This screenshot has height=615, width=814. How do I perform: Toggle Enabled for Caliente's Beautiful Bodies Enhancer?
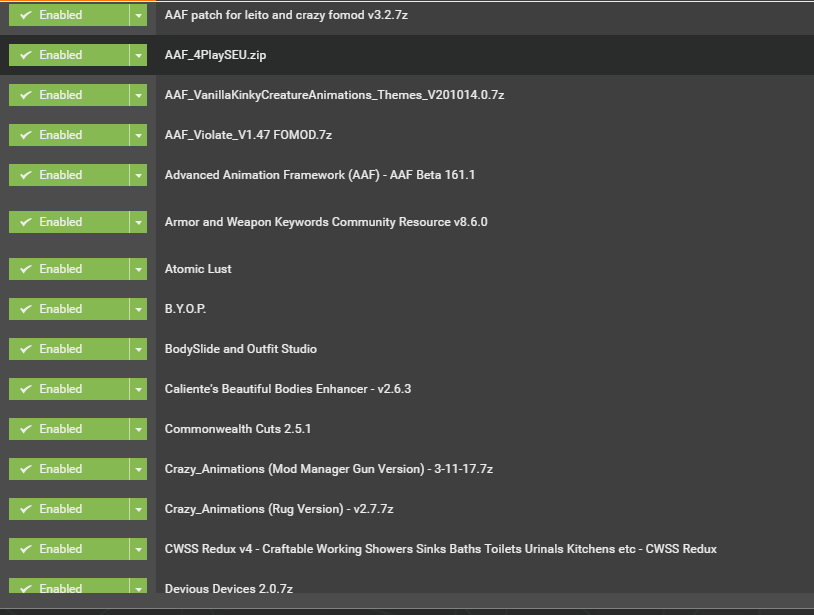click(69, 389)
